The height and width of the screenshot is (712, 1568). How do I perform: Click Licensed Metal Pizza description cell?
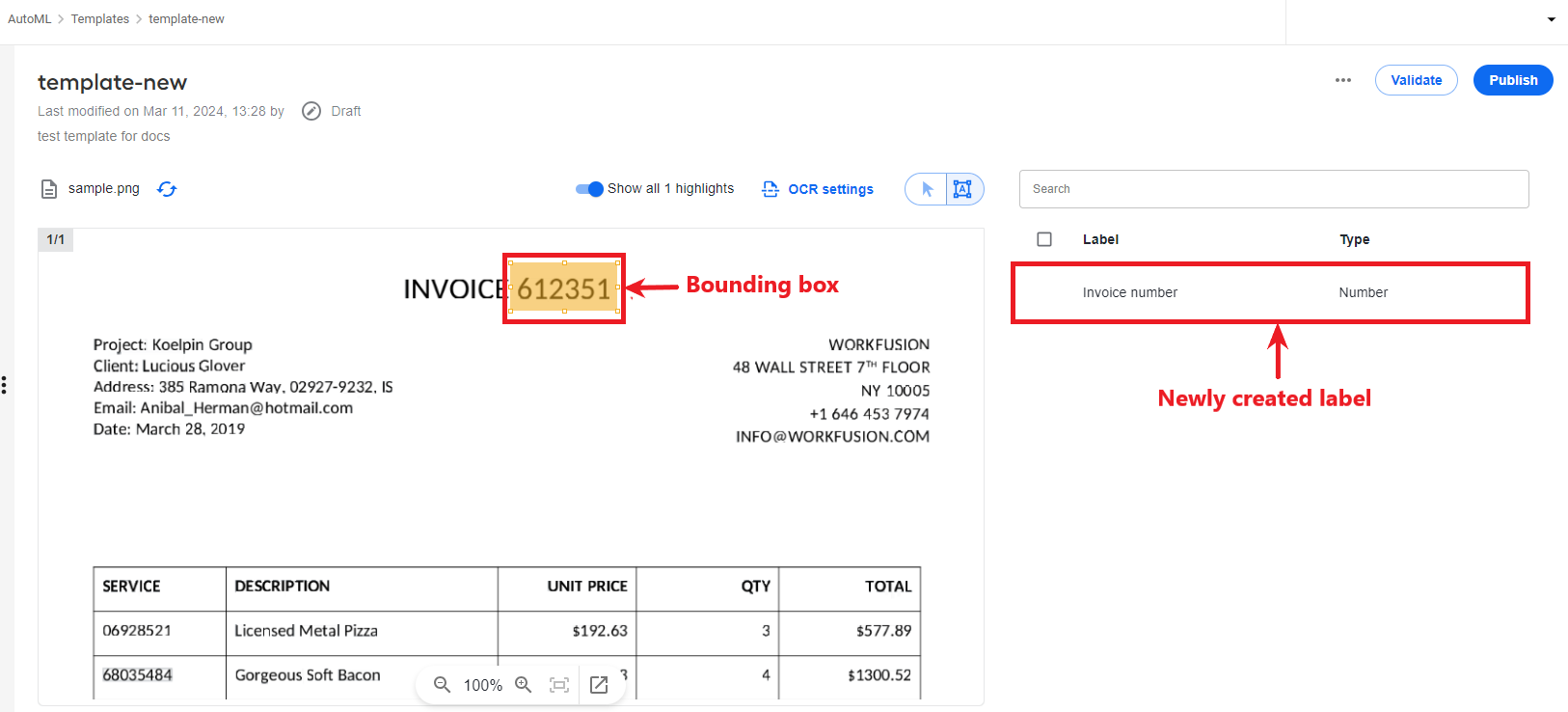point(307,631)
